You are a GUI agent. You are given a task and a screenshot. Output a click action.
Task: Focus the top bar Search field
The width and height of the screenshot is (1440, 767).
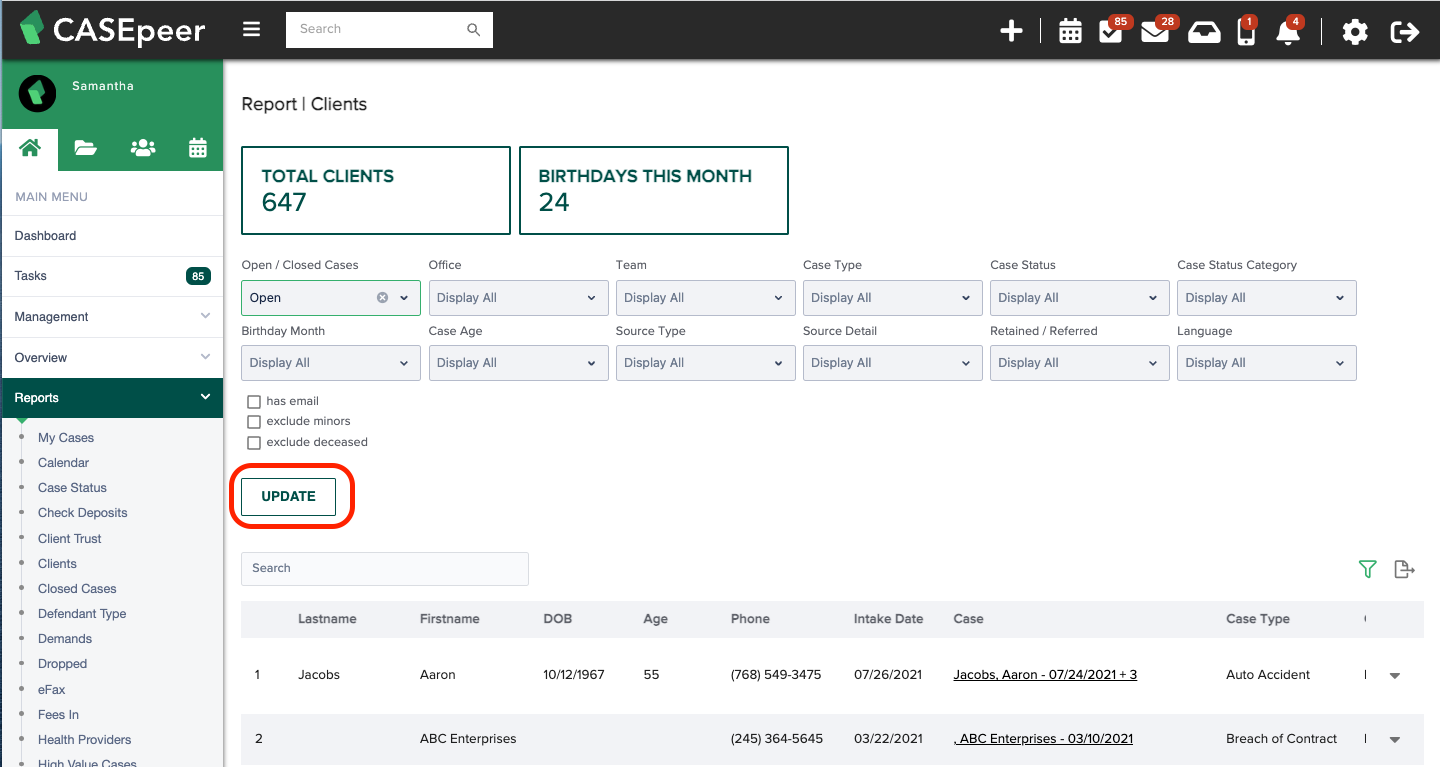389,30
